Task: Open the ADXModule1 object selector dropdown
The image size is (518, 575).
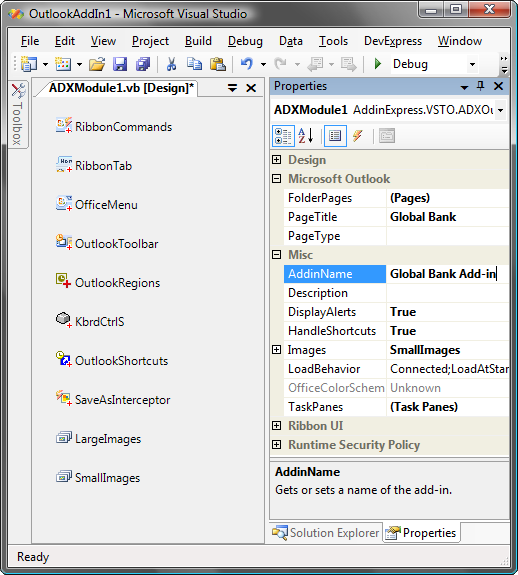Action: point(500,110)
